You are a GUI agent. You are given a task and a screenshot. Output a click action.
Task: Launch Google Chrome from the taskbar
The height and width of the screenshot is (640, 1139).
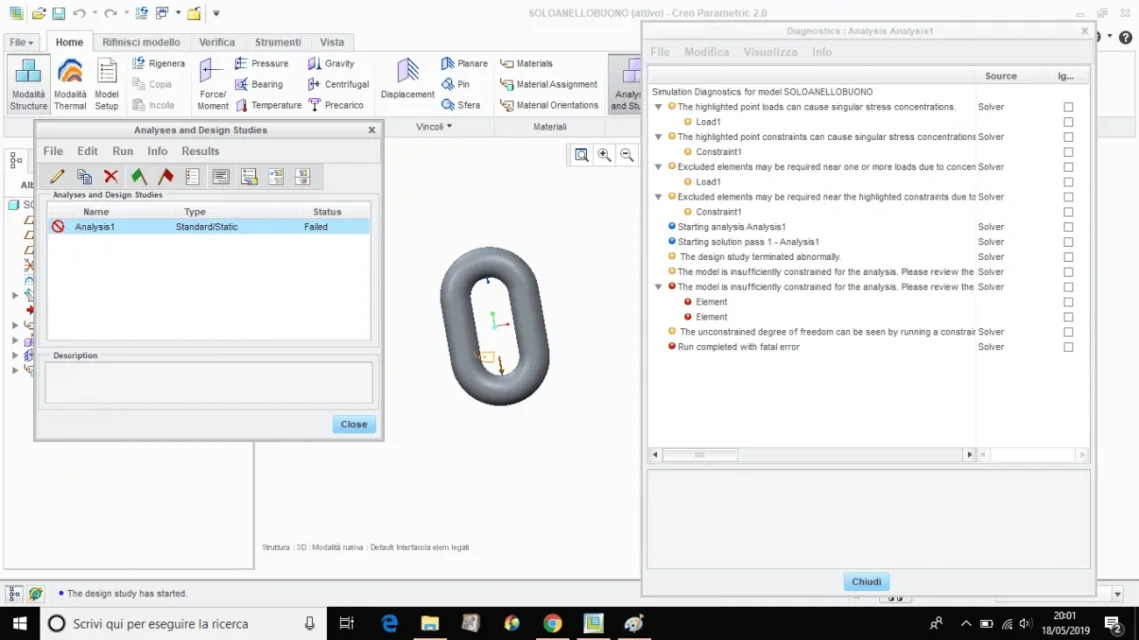(552, 623)
